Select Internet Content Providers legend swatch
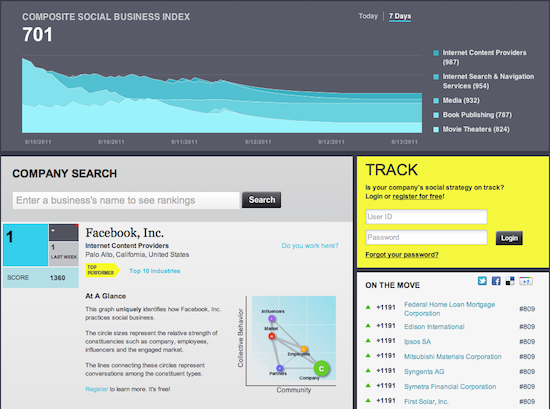 pyautogui.click(x=436, y=53)
